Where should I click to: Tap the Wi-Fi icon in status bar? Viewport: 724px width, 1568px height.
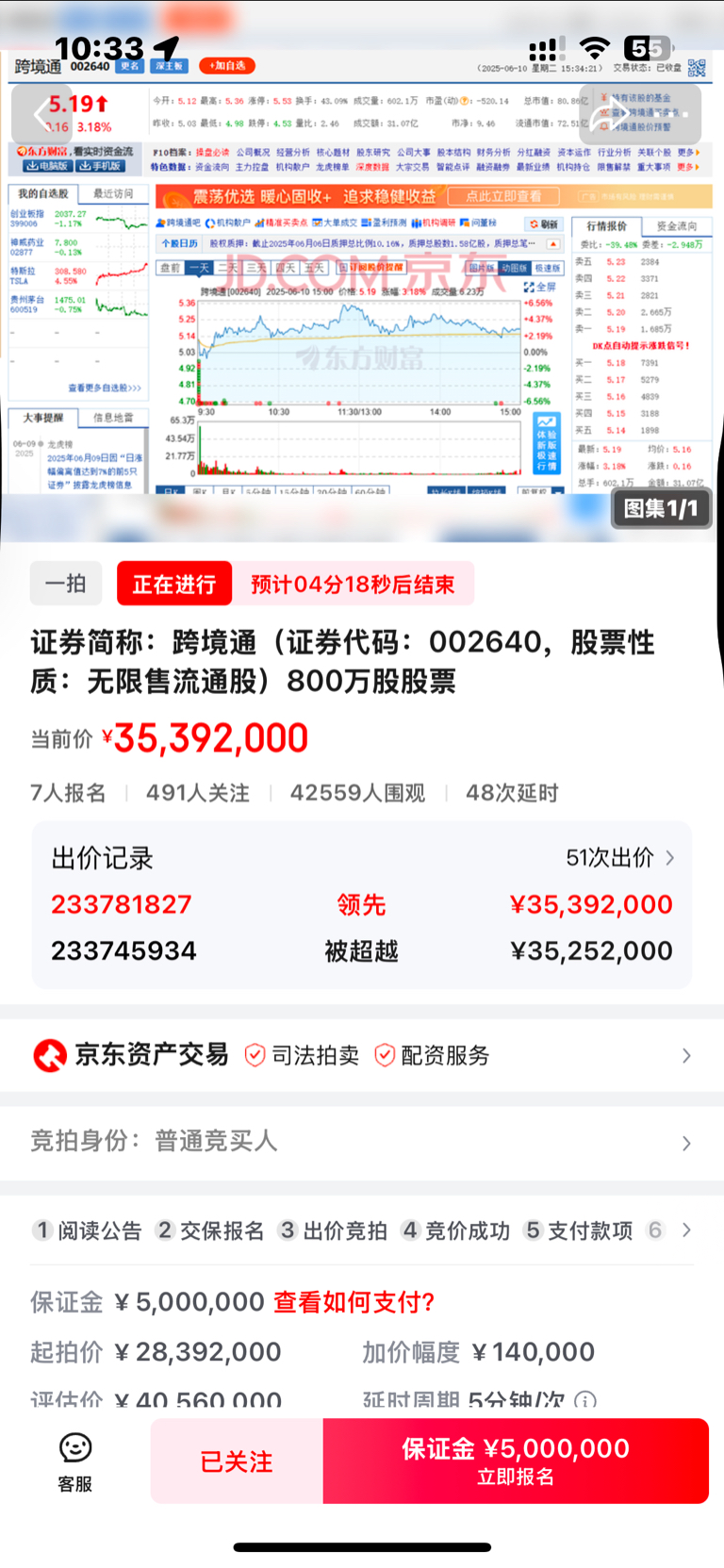point(594,48)
